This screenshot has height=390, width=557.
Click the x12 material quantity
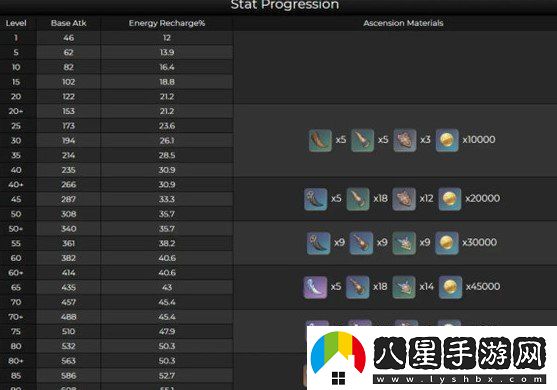(x=426, y=198)
